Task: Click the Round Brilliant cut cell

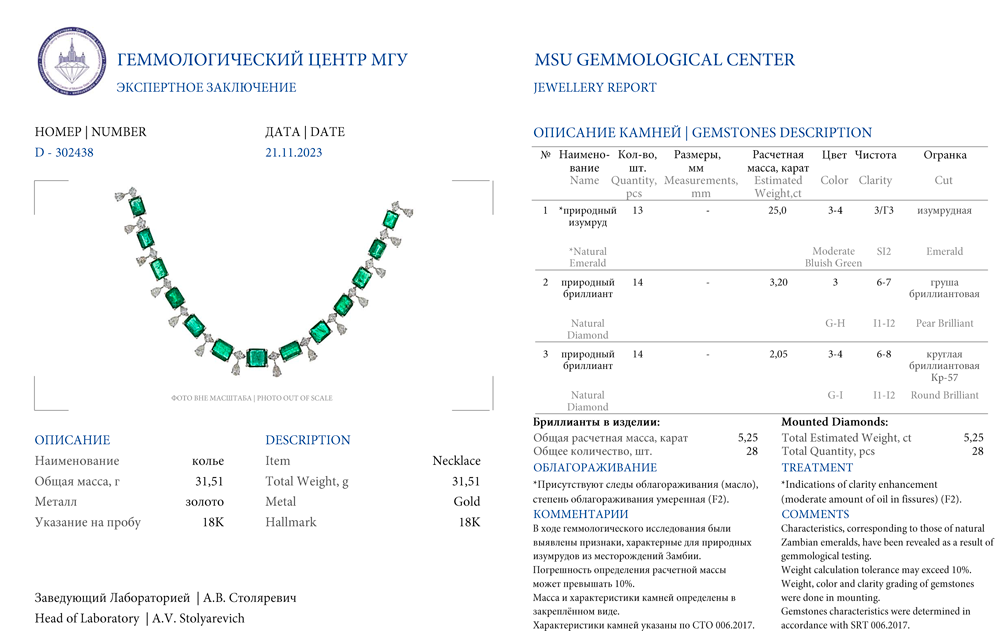Action: [x=944, y=395]
